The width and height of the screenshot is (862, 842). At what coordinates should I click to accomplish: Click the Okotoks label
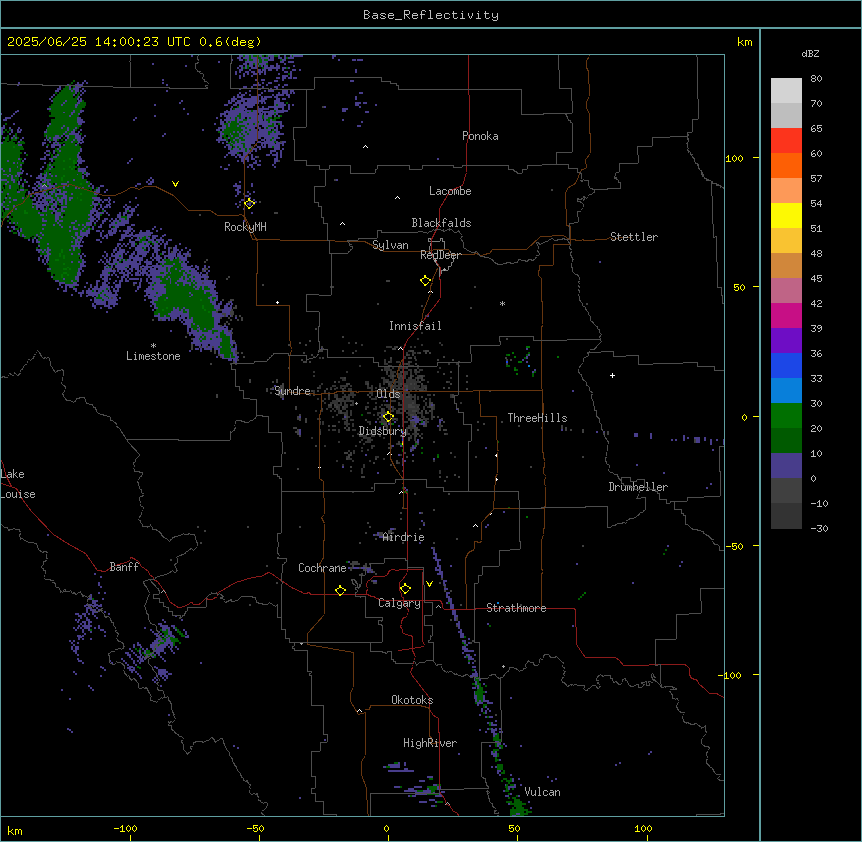tap(412, 700)
